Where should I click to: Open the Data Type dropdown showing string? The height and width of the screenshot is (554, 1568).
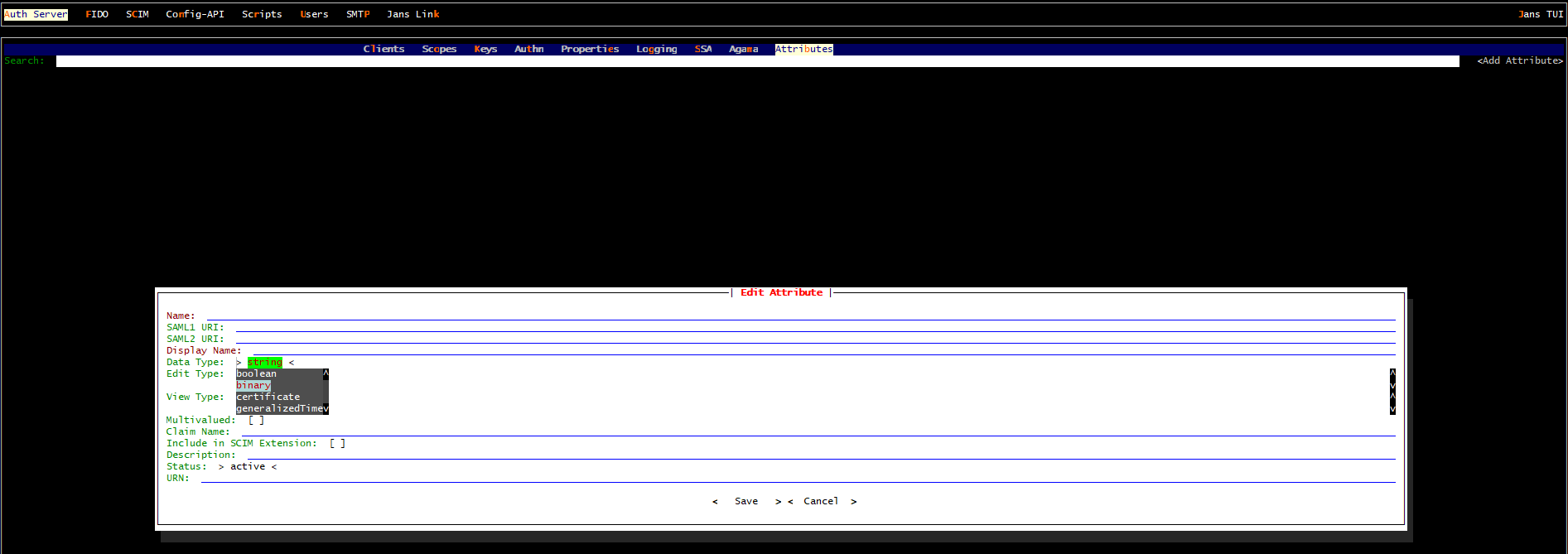265,362
